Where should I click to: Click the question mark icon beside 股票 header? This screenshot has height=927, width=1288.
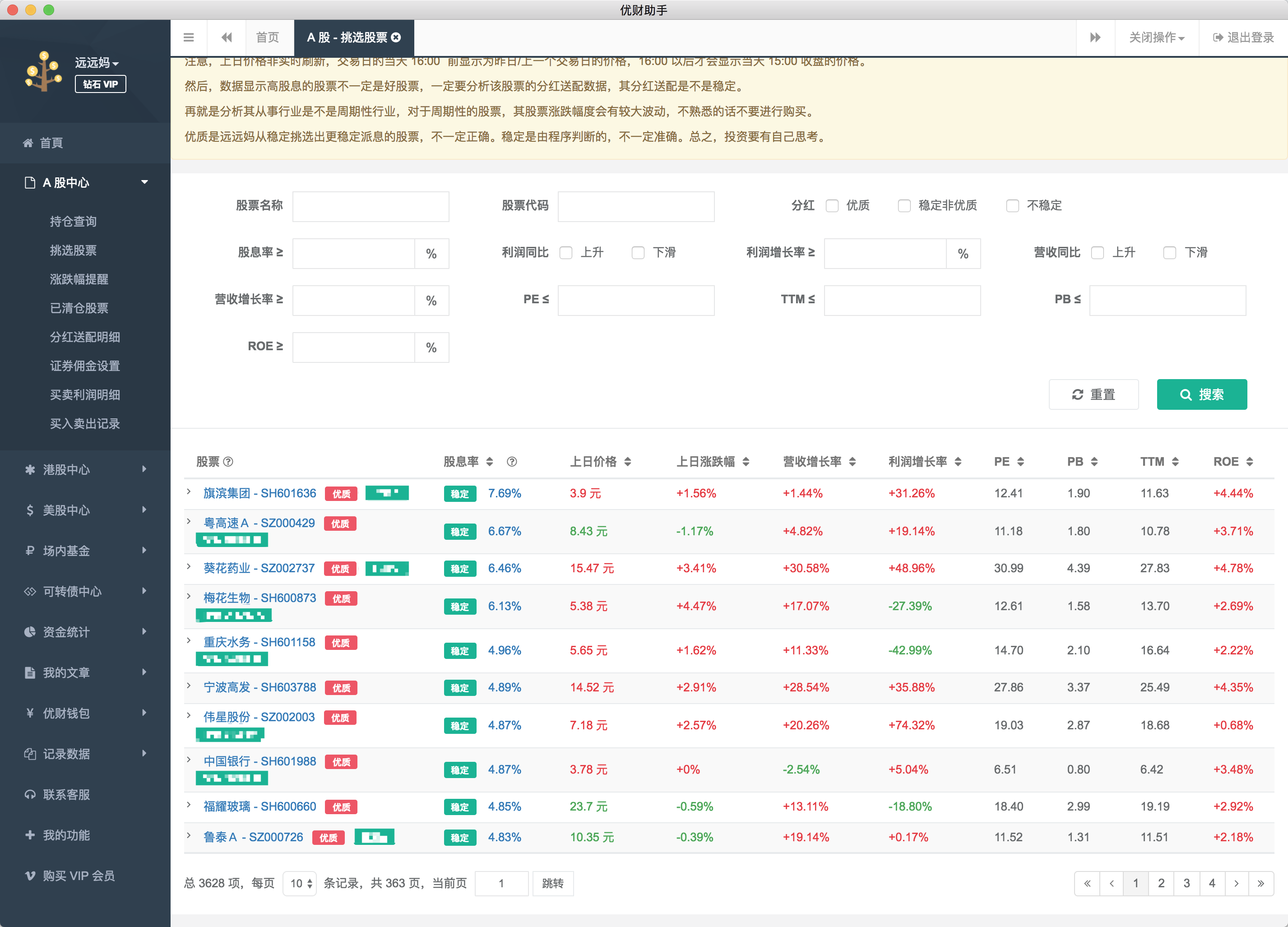click(x=228, y=462)
